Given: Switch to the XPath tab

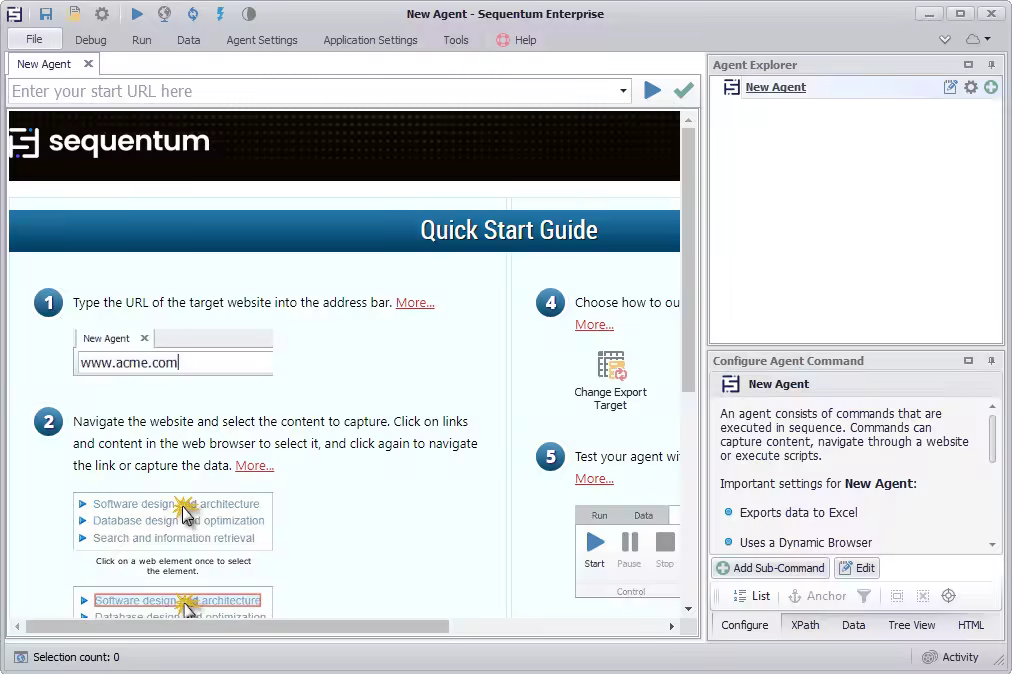Looking at the screenshot, I should click(805, 625).
